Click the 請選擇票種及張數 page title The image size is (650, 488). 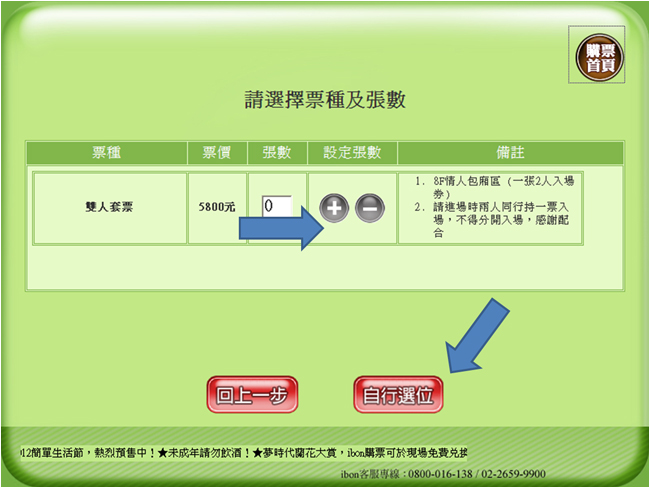click(x=325, y=100)
